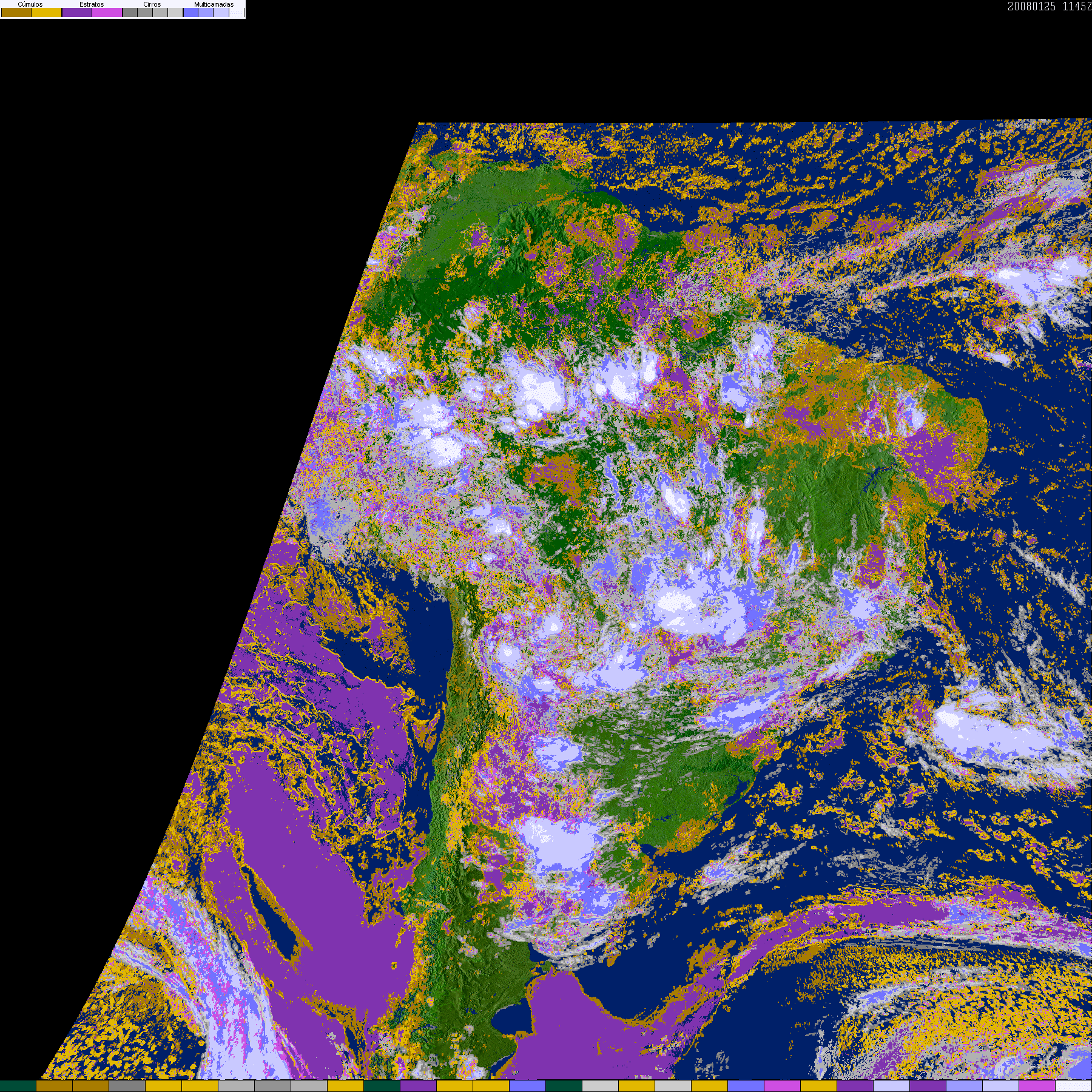Click the white dotted Multicamadas legend swatch

[237, 12]
